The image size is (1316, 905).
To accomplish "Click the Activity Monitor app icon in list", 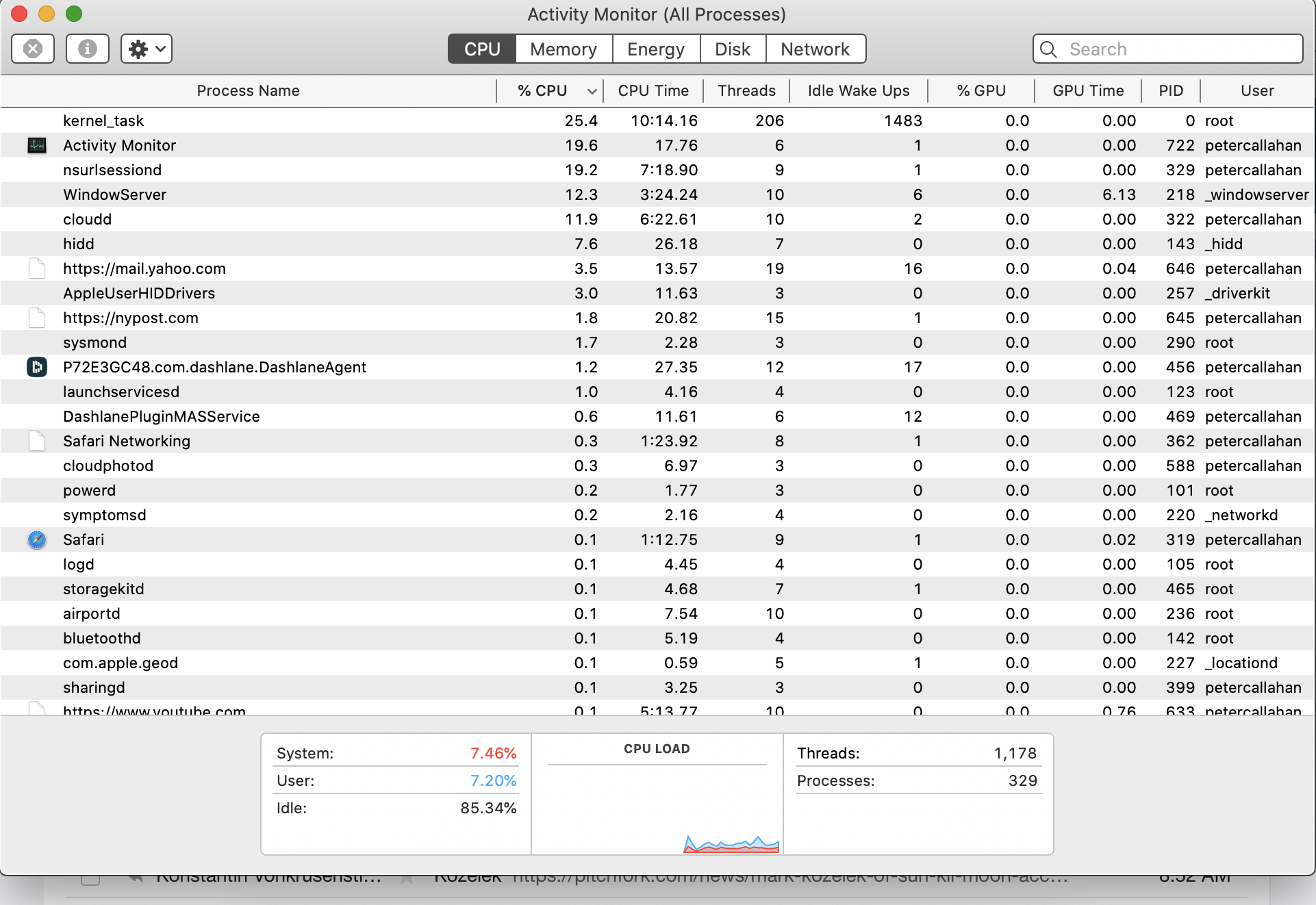I will coord(37,145).
